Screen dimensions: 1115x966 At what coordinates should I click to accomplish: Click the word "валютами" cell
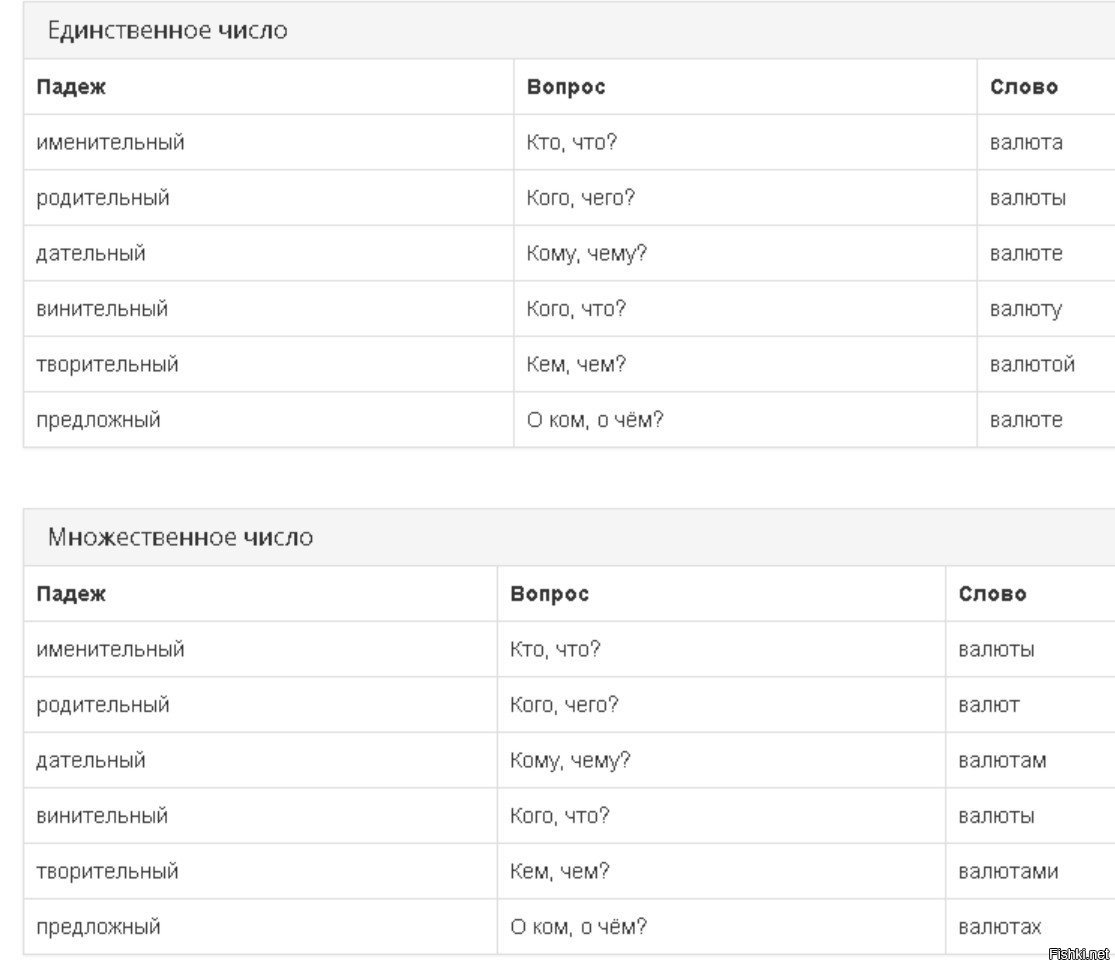click(x=1008, y=872)
